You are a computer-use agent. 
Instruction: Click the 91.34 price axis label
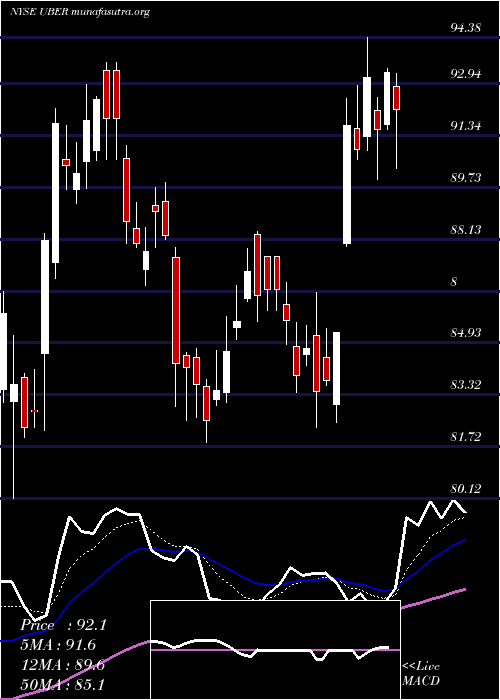pyautogui.click(x=466, y=126)
